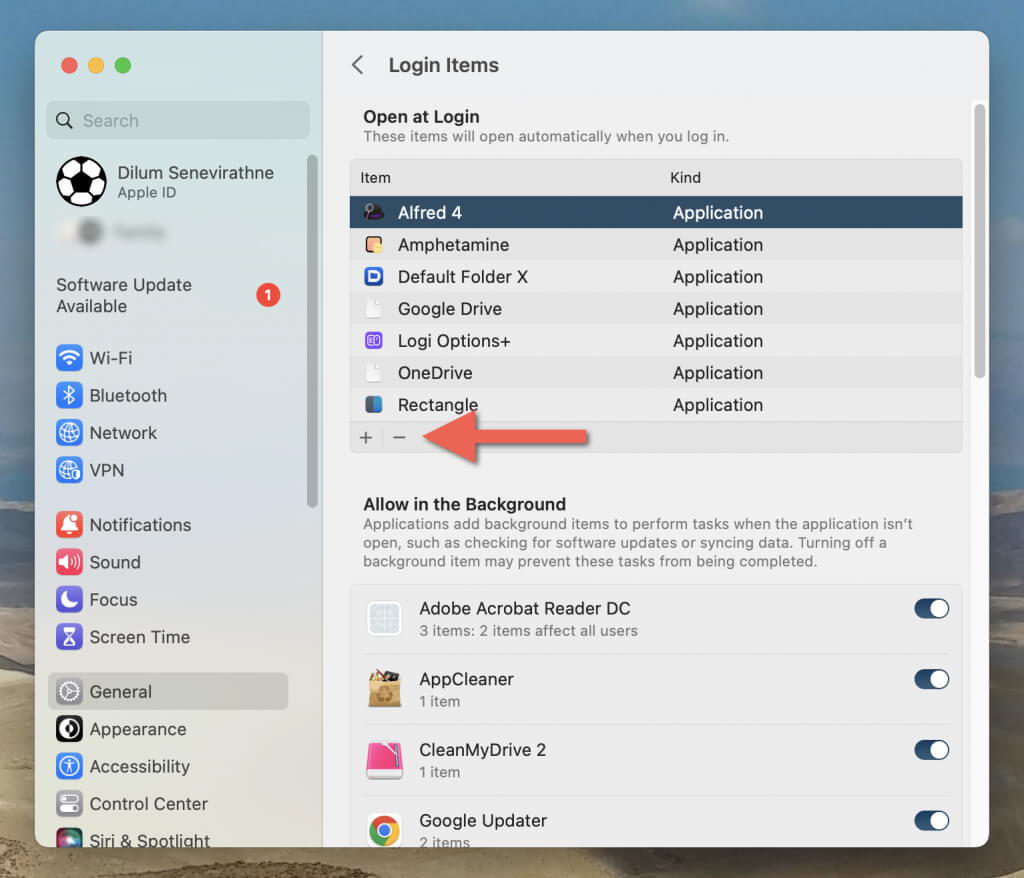Click the Bluetooth sidebar icon
The width and height of the screenshot is (1024, 878).
[69, 395]
